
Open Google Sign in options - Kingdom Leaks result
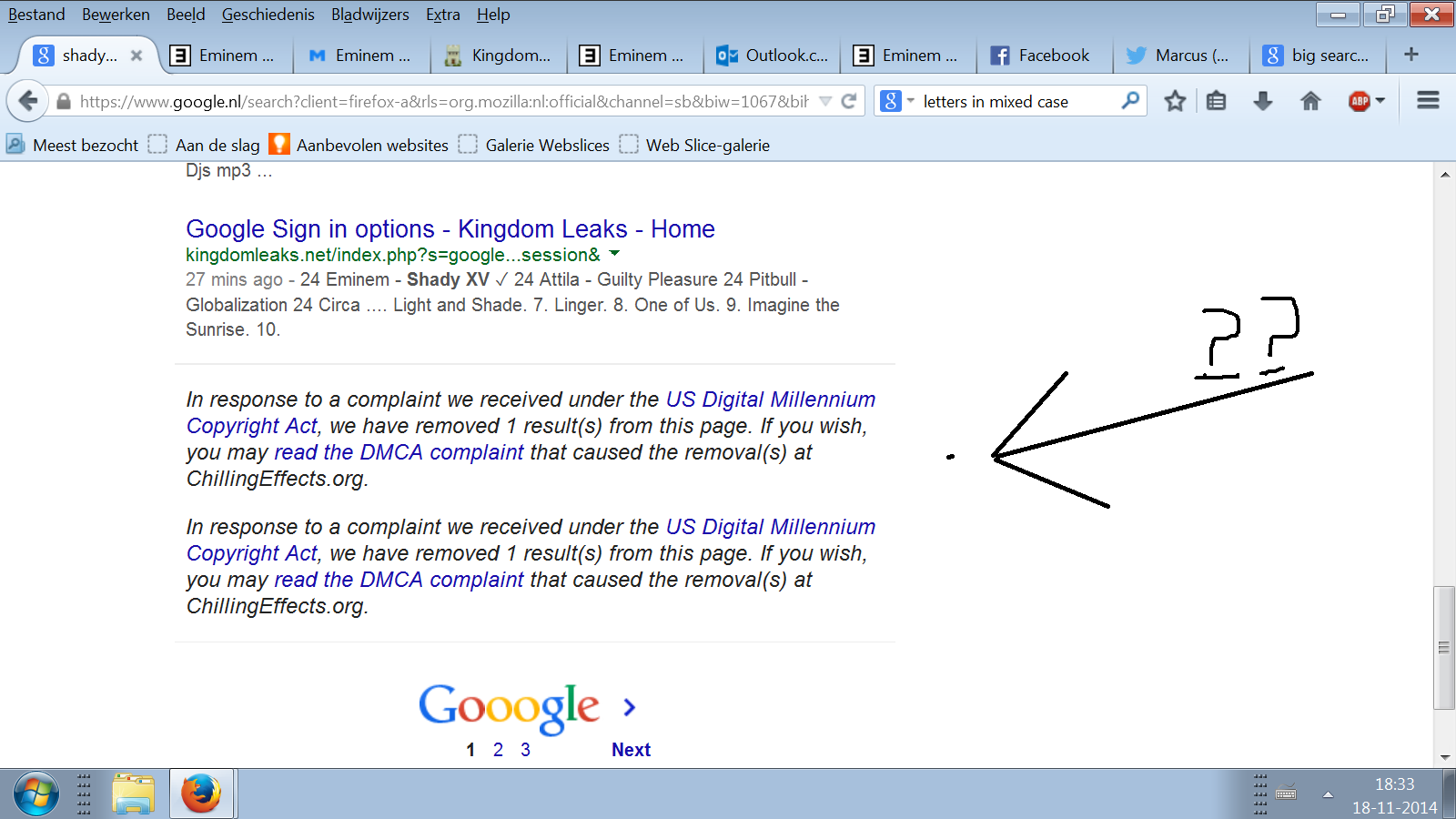450,228
